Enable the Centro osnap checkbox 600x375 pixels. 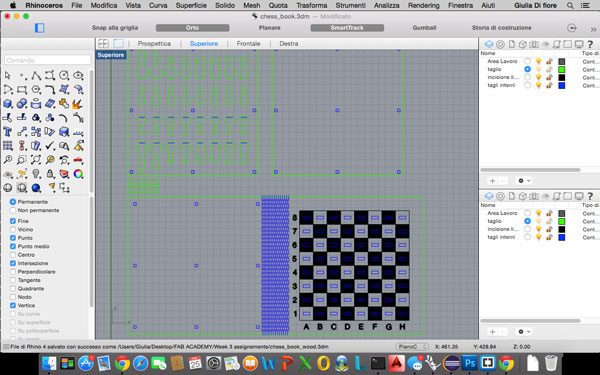point(13,255)
